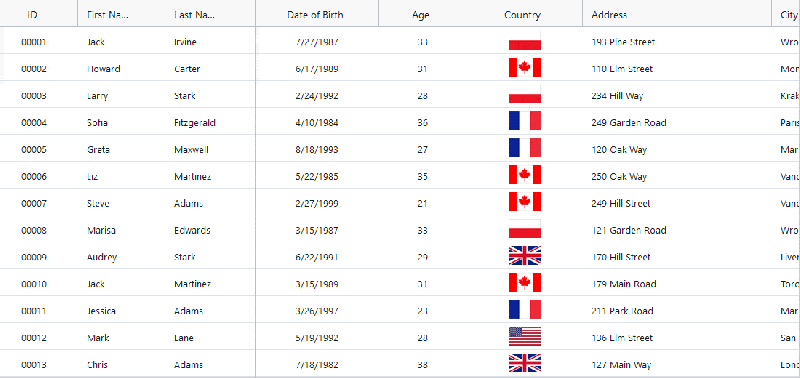Click the City column header
The height and width of the screenshot is (378, 800).
(x=789, y=15)
